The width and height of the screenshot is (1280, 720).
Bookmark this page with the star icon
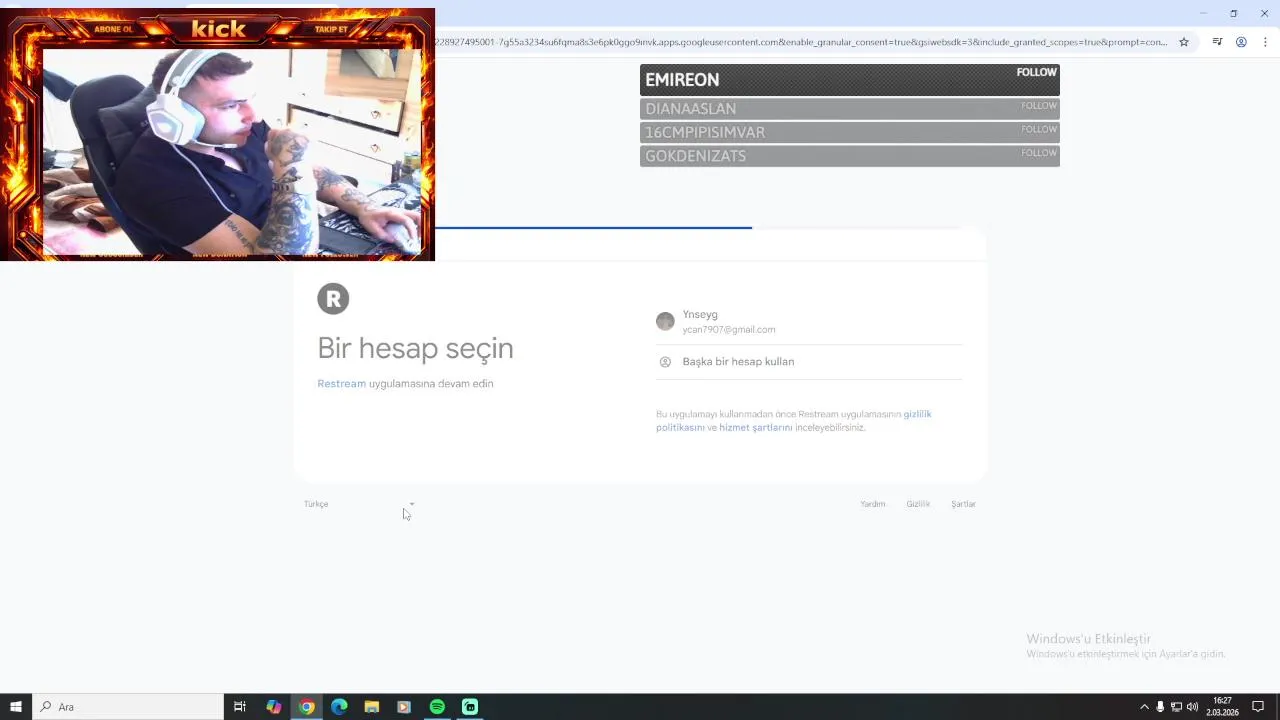1184,42
